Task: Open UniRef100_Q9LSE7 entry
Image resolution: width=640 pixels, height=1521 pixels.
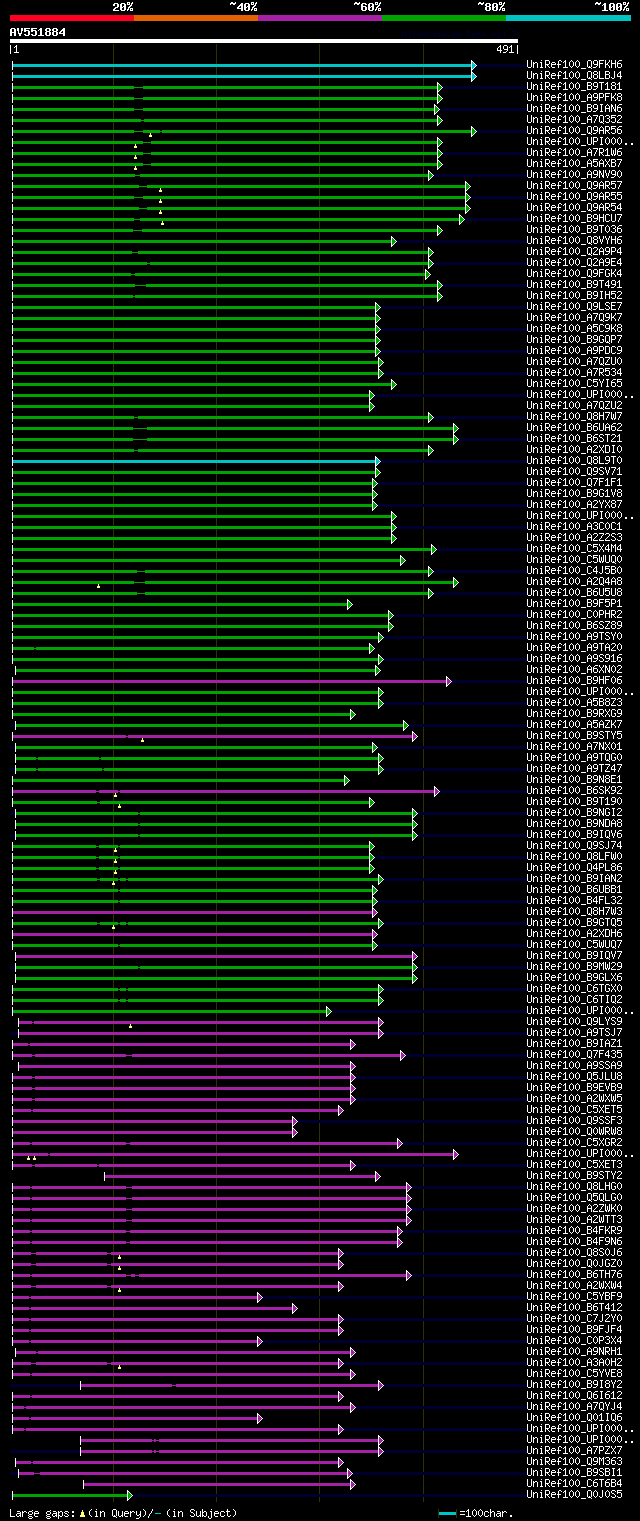Action: [574, 306]
